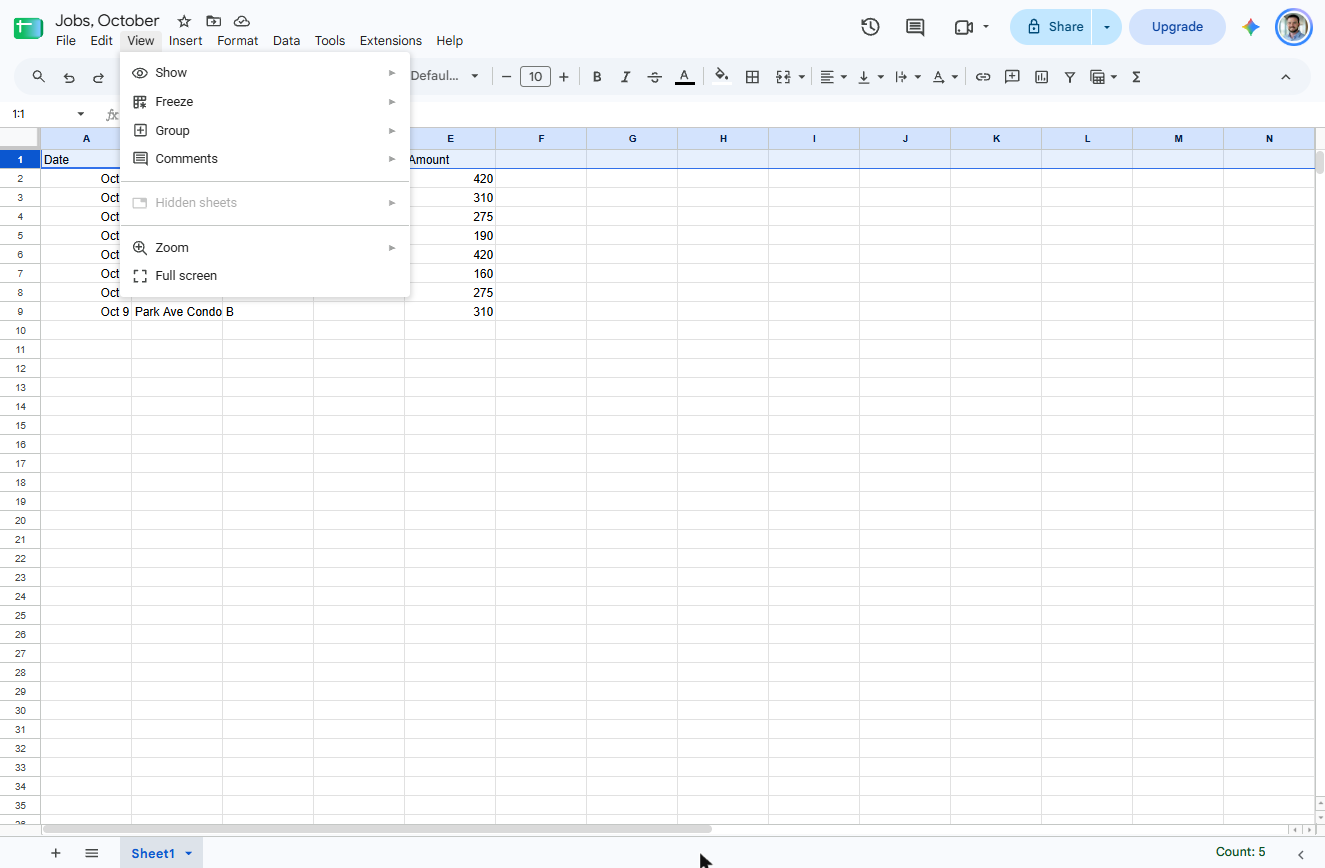Screen dimensions: 1325x868
Task: Toggle bold formatting
Action: (597, 77)
